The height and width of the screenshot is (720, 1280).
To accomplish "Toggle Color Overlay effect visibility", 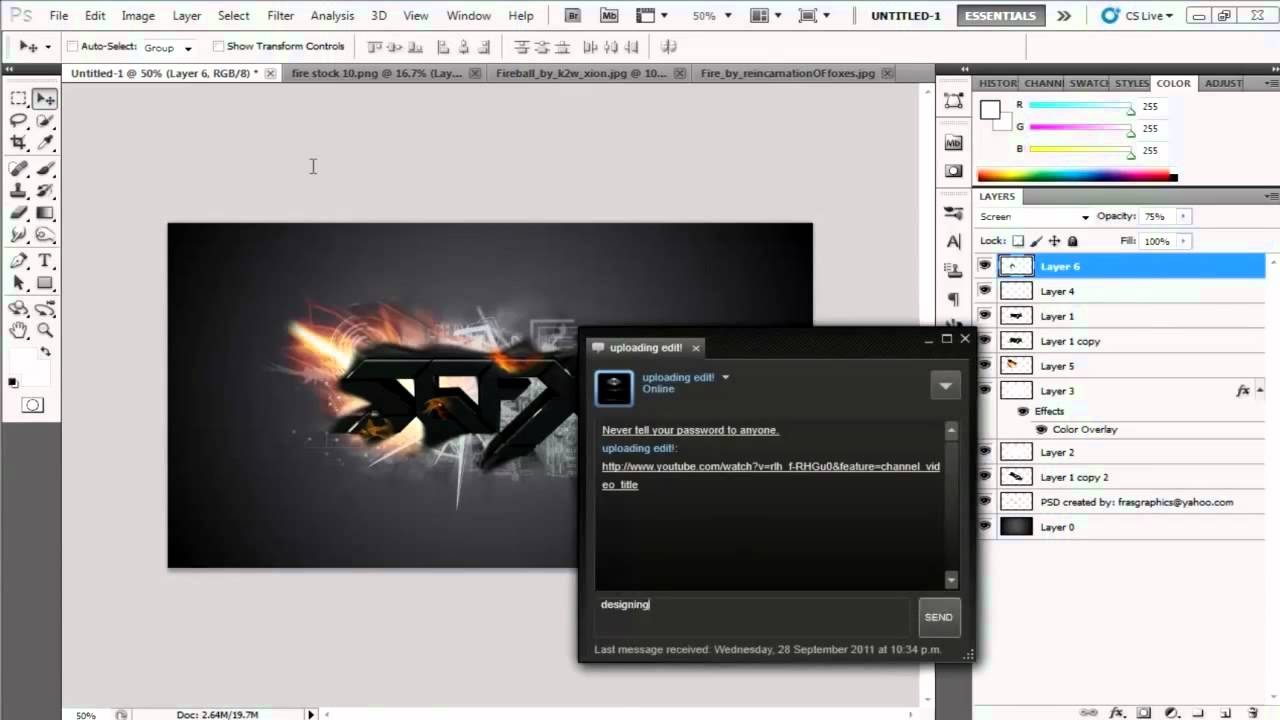I will 1041,429.
